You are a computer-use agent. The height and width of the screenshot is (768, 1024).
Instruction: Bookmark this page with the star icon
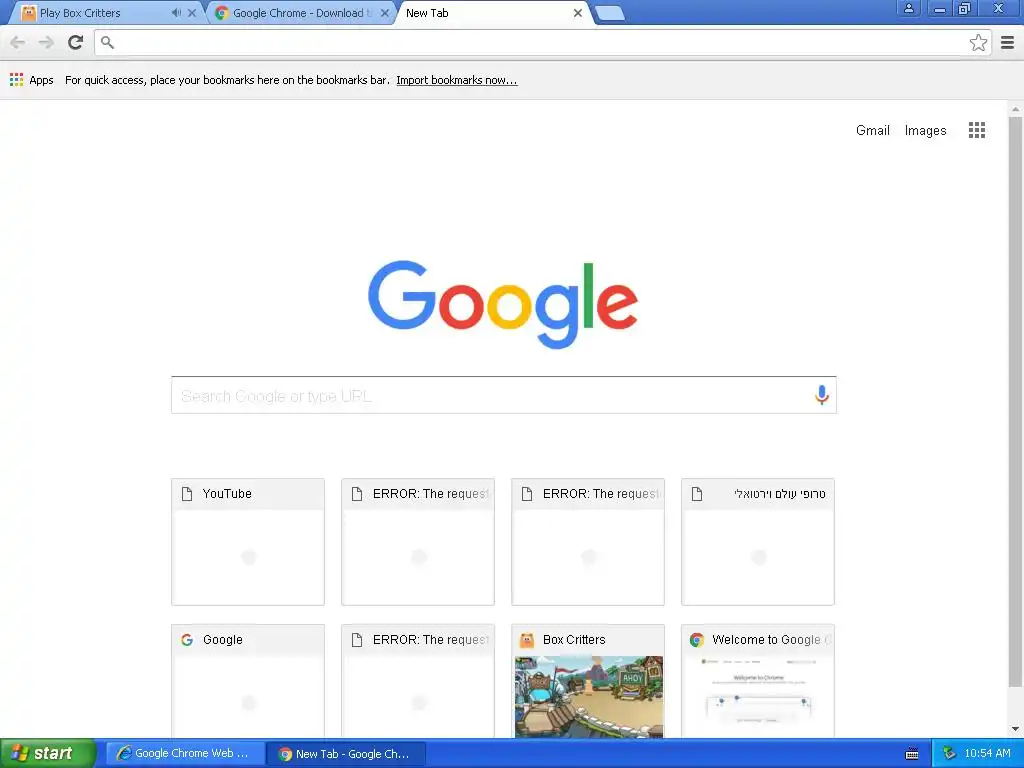pos(978,42)
